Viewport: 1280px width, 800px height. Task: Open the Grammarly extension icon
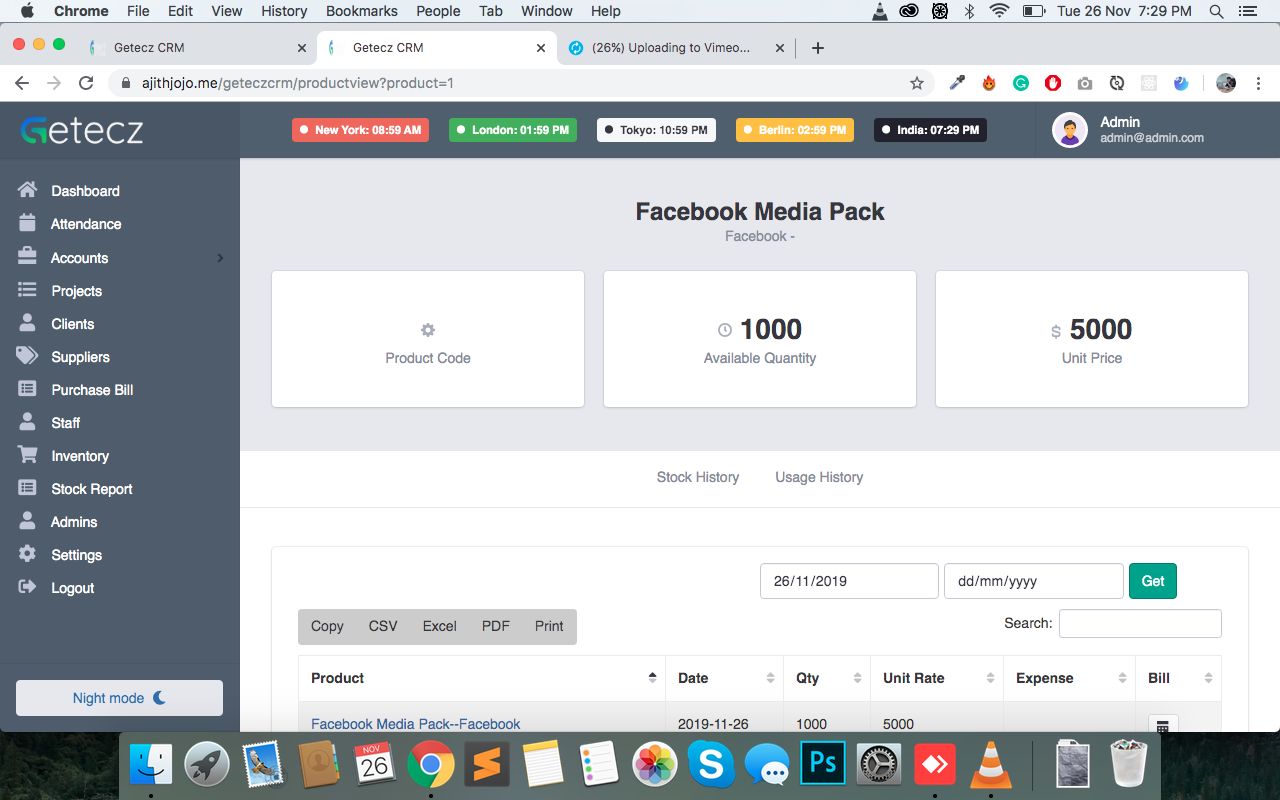1021,83
